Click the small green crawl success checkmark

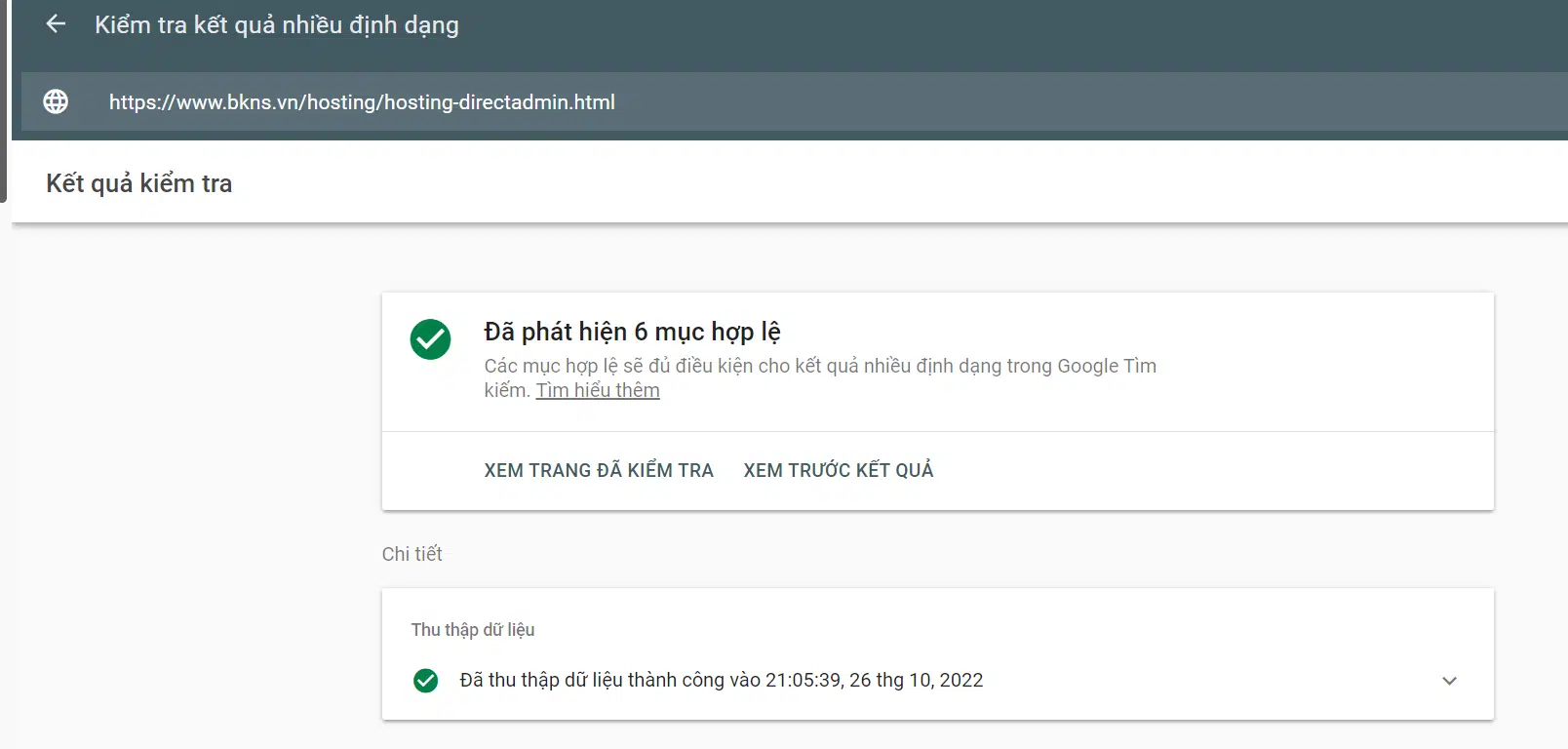(425, 681)
